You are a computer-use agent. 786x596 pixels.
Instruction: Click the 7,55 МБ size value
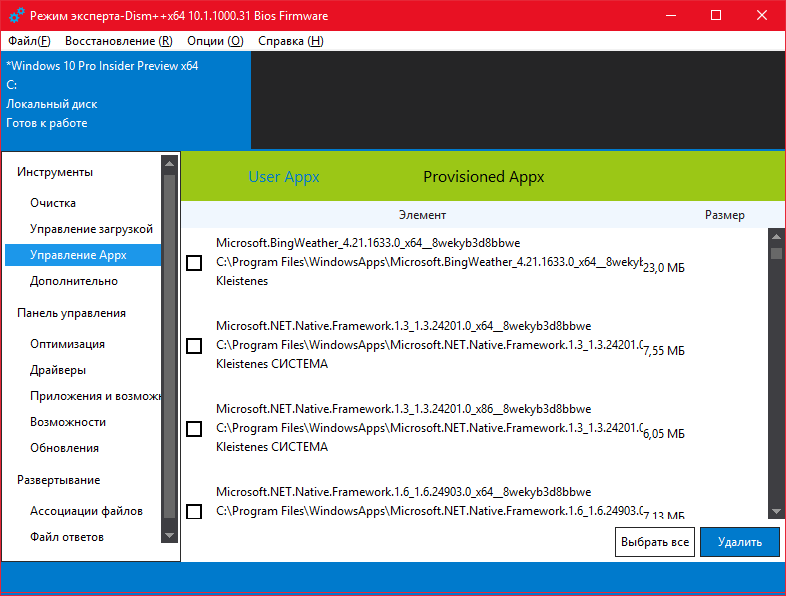pyautogui.click(x=664, y=351)
